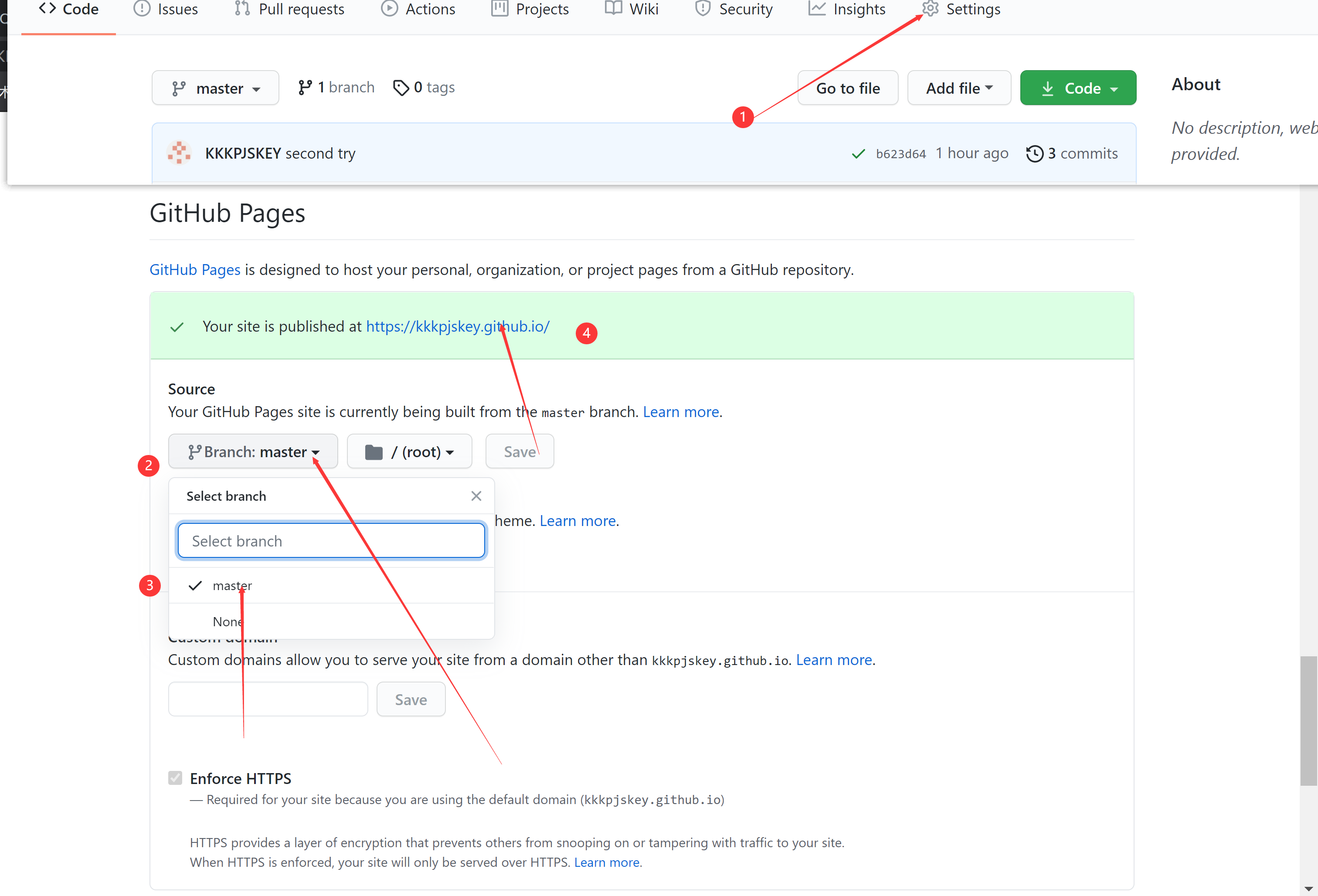Open the Branch: master dropdown
The image size is (1318, 896).
tap(253, 451)
